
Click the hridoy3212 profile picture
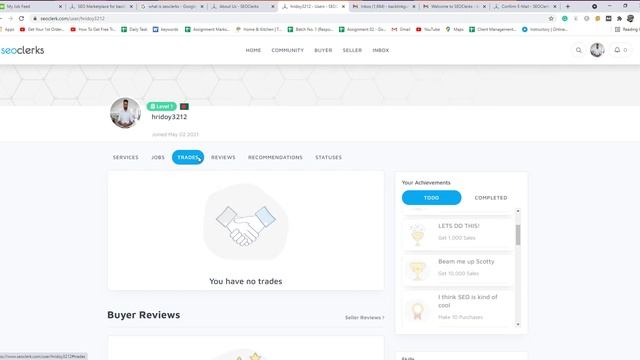click(125, 113)
